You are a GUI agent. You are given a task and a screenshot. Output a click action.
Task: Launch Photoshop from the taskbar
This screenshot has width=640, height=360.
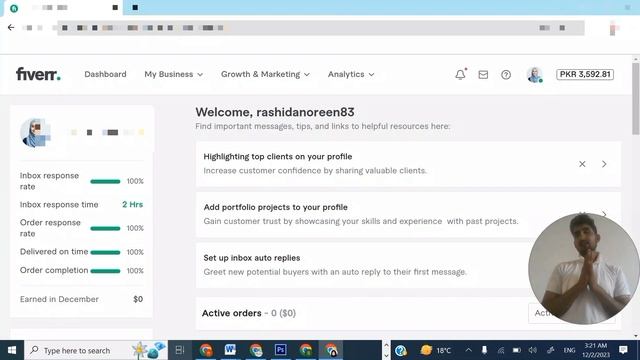(x=280, y=350)
